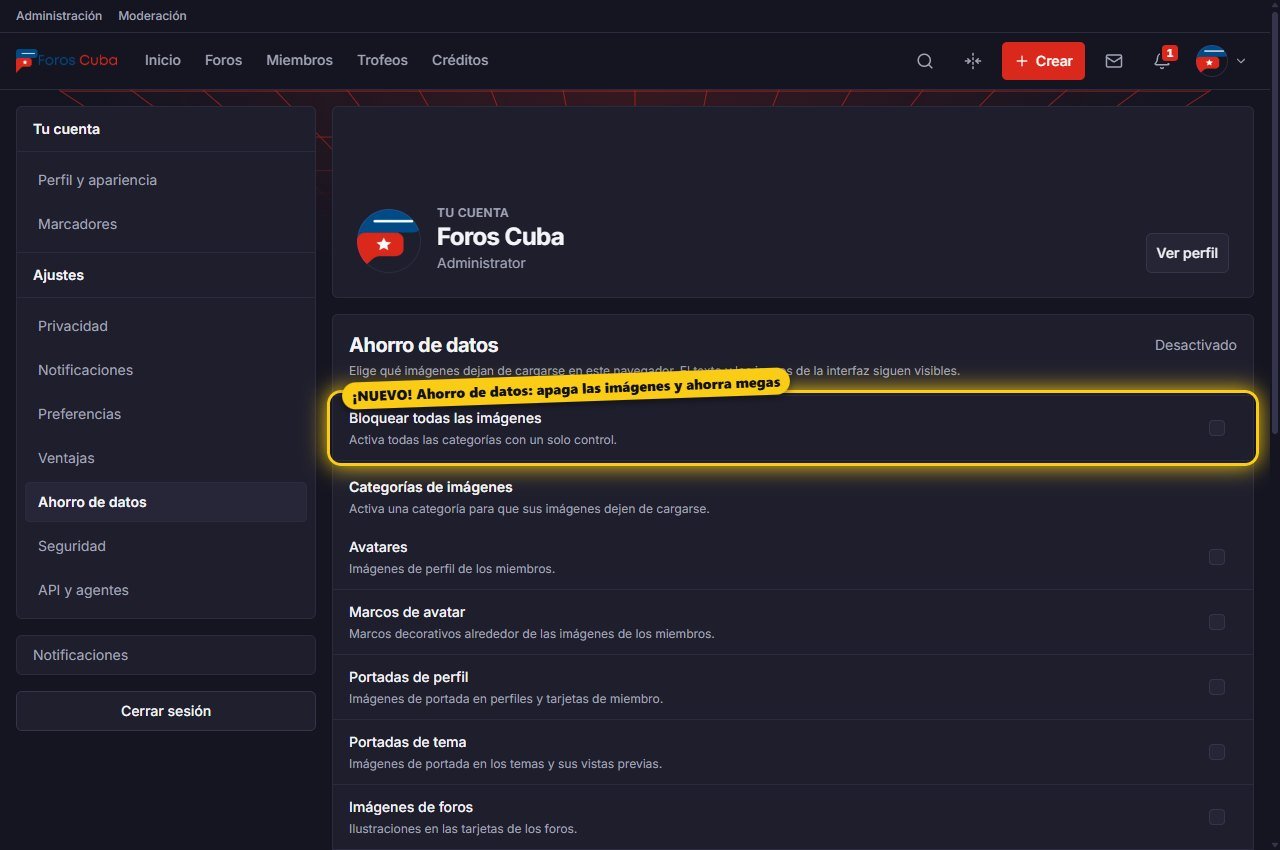This screenshot has width=1280, height=850.
Task: Click the user avatar in the top bar
Action: [1212, 61]
